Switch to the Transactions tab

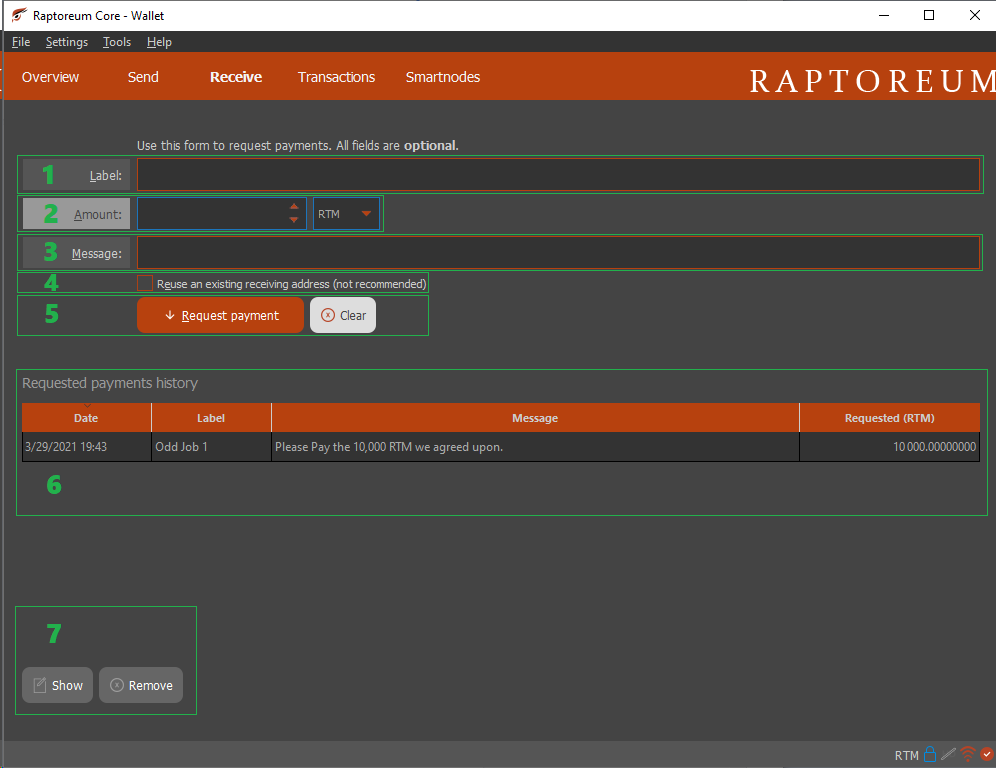(336, 77)
